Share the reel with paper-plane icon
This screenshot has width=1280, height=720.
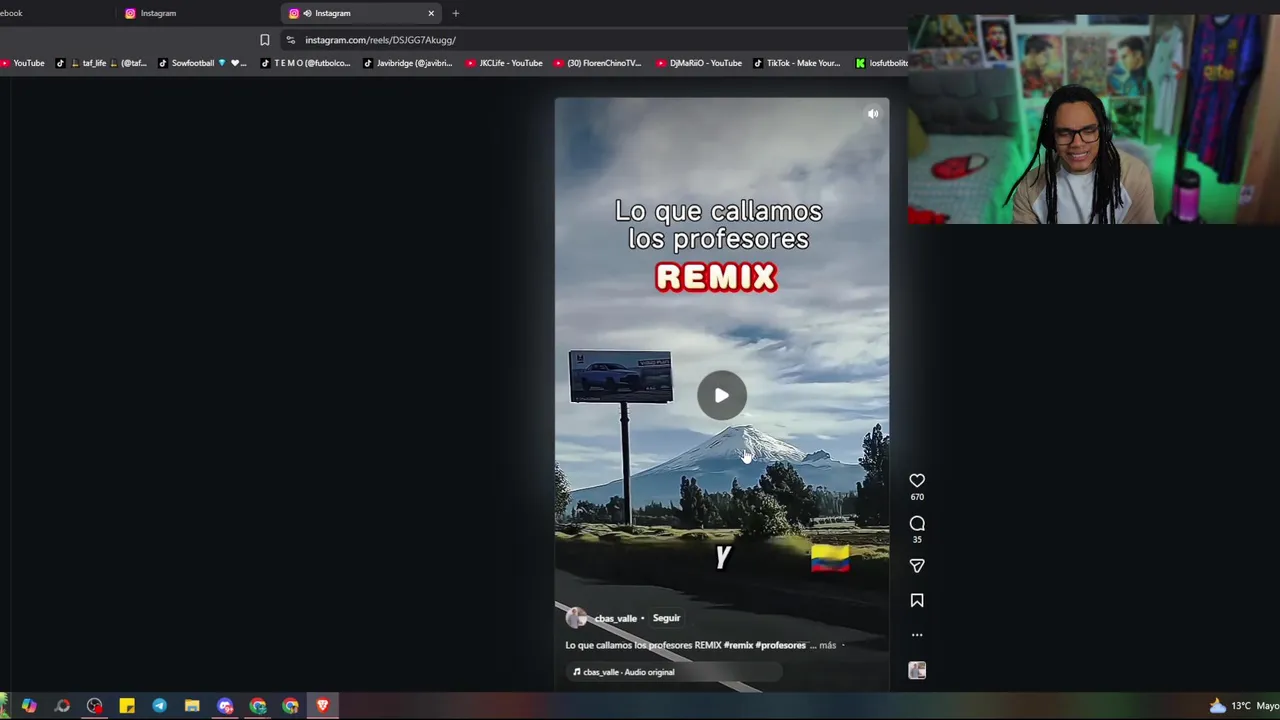tap(917, 566)
